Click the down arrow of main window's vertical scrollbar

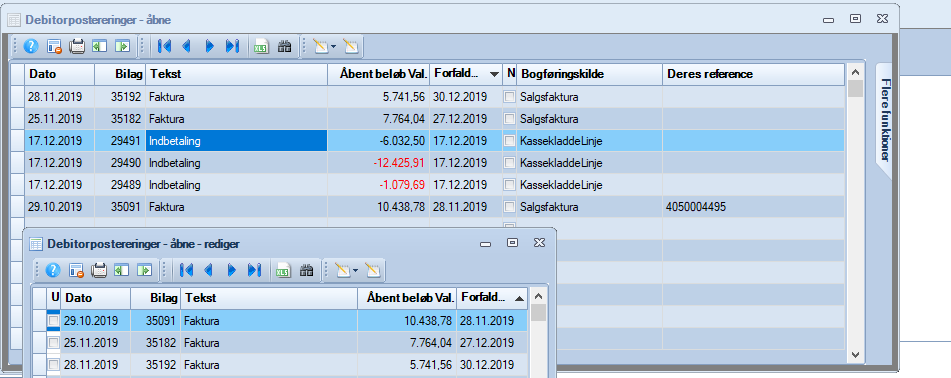855,354
